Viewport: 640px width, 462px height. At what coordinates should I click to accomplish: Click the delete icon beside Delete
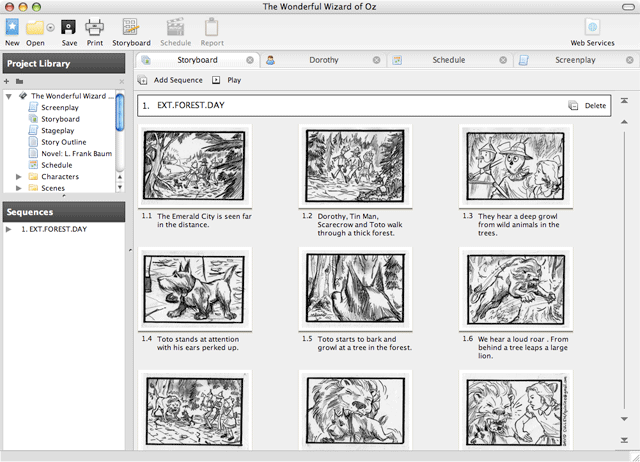click(573, 106)
